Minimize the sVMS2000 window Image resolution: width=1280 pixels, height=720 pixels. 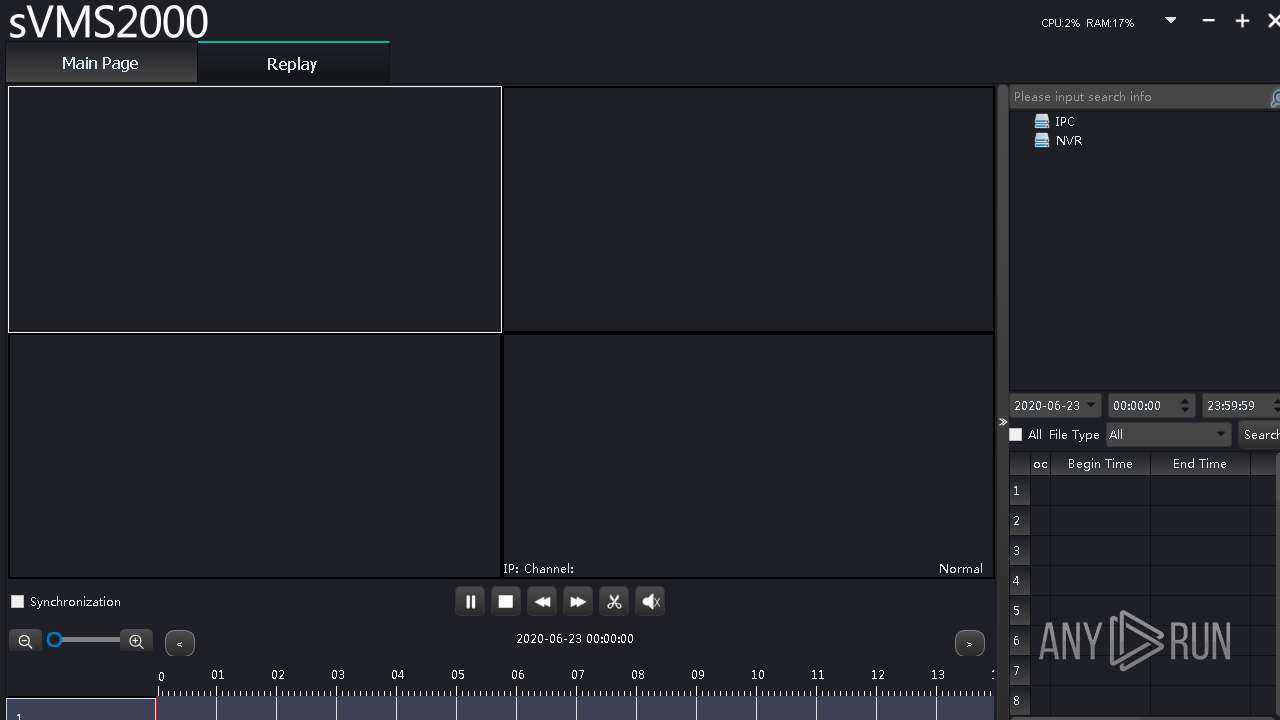pyautogui.click(x=1209, y=20)
